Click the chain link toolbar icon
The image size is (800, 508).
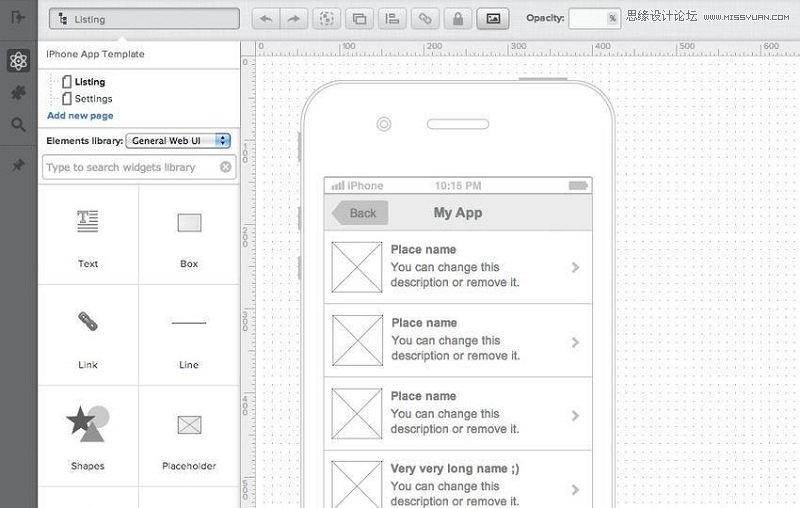pos(425,19)
